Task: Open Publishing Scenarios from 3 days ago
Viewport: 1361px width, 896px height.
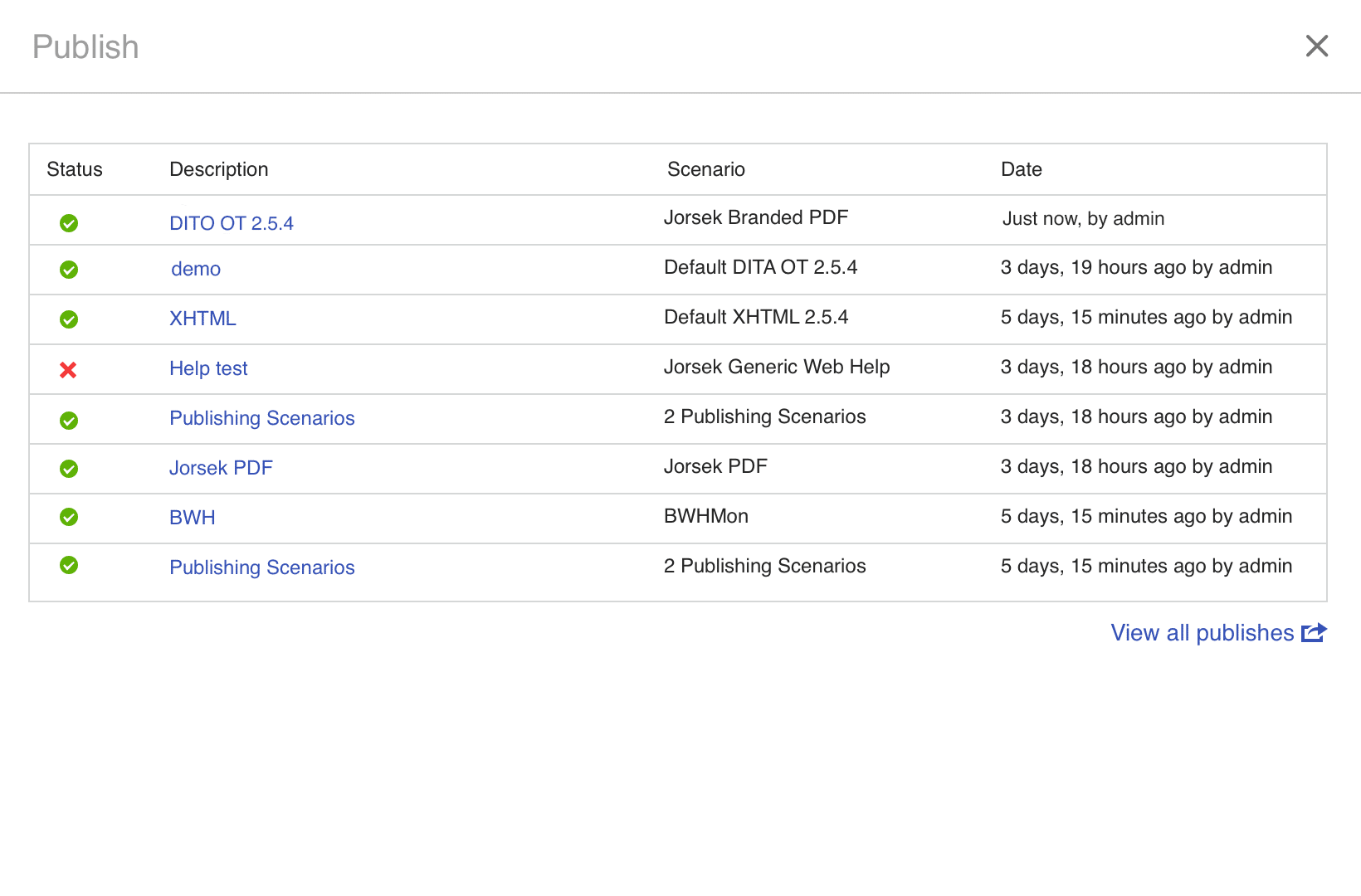Action: [262, 418]
